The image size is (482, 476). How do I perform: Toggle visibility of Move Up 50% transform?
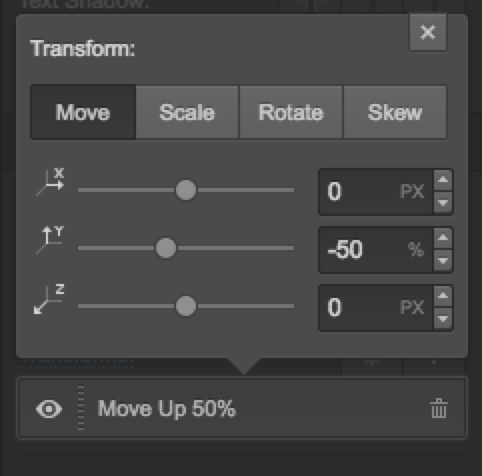[x=49, y=409]
